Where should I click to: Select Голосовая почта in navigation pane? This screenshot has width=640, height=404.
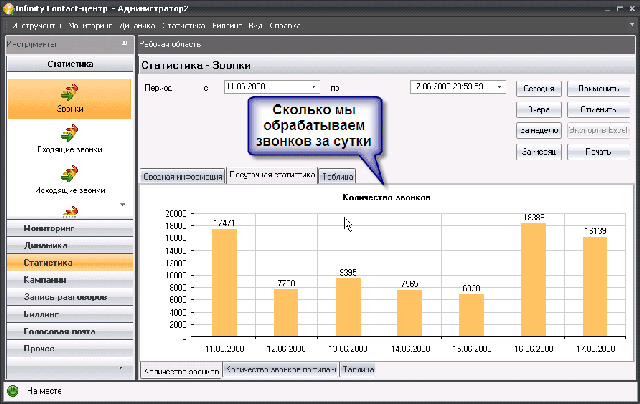pos(70,331)
